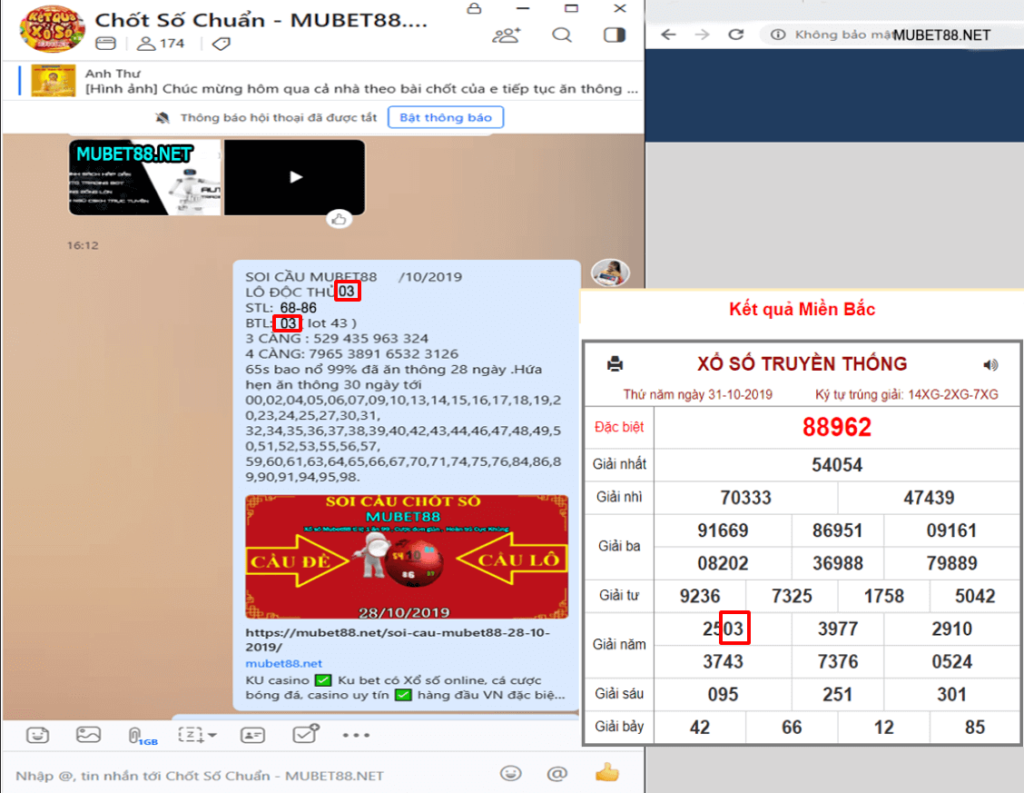The width and height of the screenshot is (1024, 793).
Task: Attach a file using the paperclip icon
Action: pyautogui.click(x=135, y=736)
